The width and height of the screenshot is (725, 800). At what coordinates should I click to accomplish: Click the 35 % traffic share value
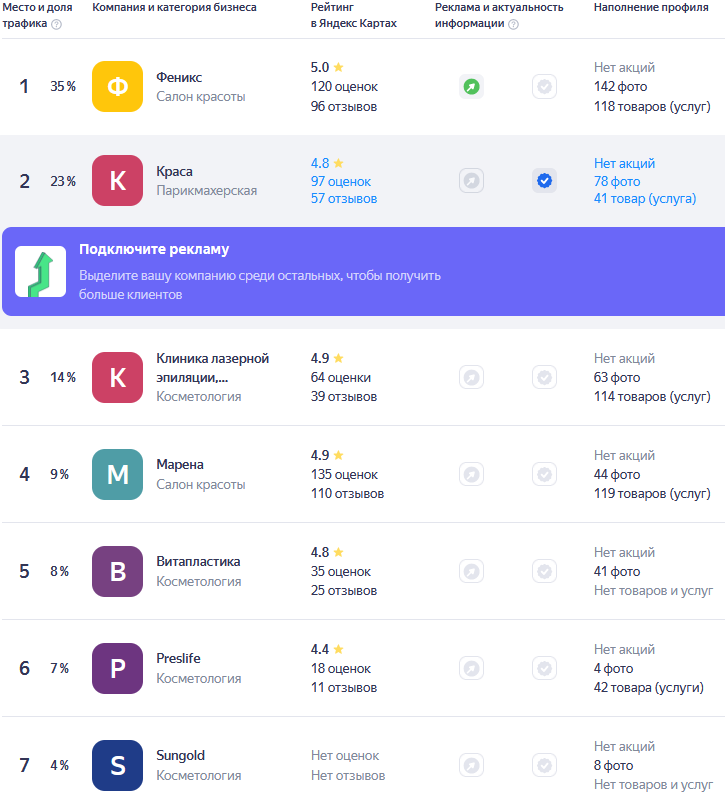pyautogui.click(x=63, y=87)
